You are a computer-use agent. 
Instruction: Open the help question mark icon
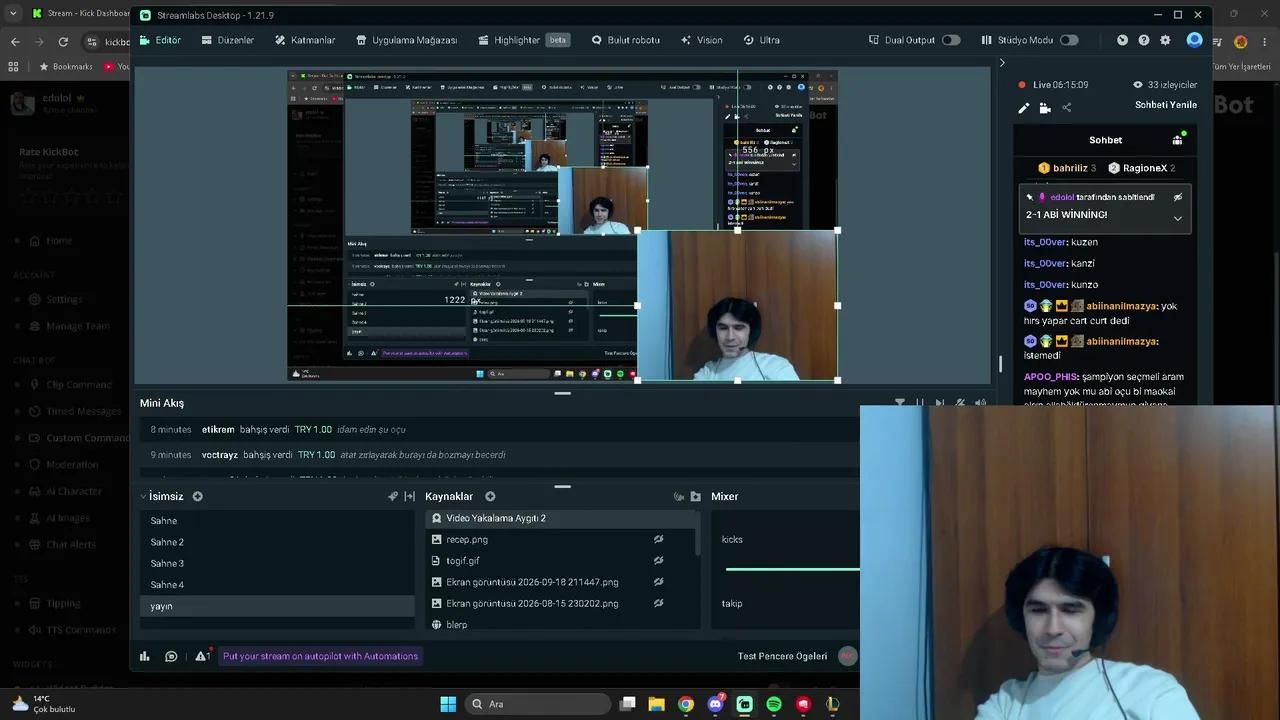(x=1144, y=40)
